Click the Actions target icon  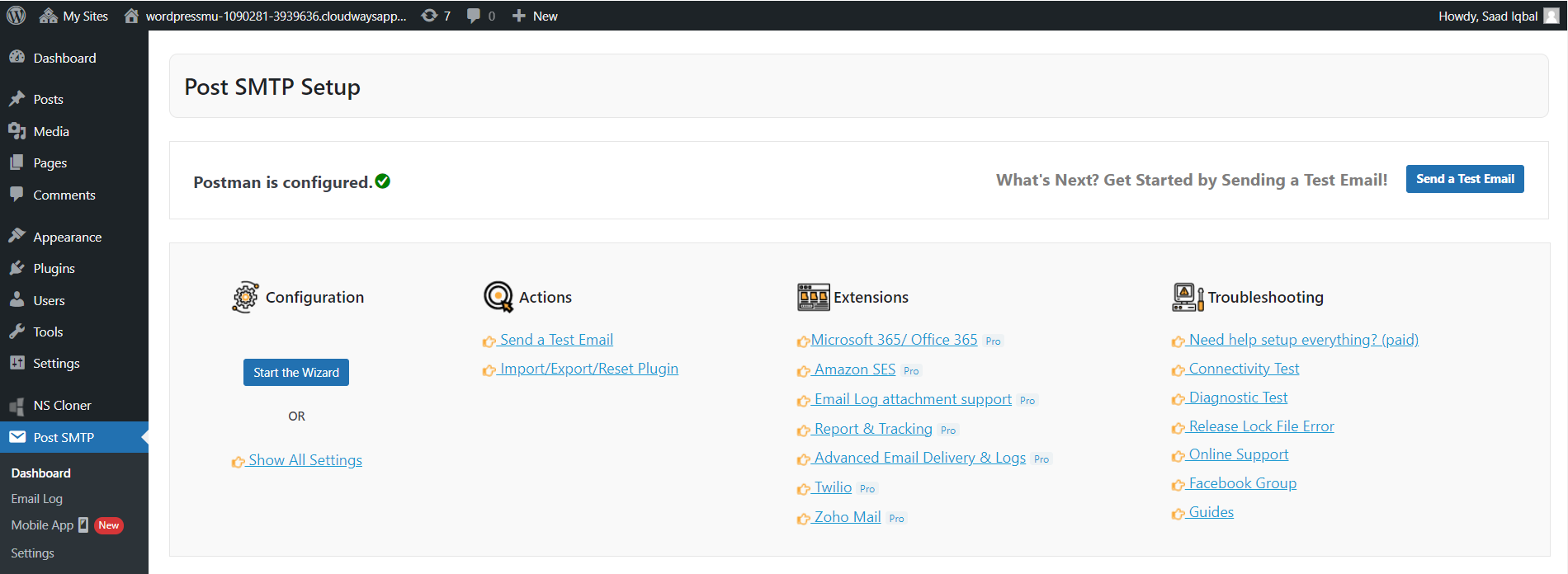(x=498, y=297)
